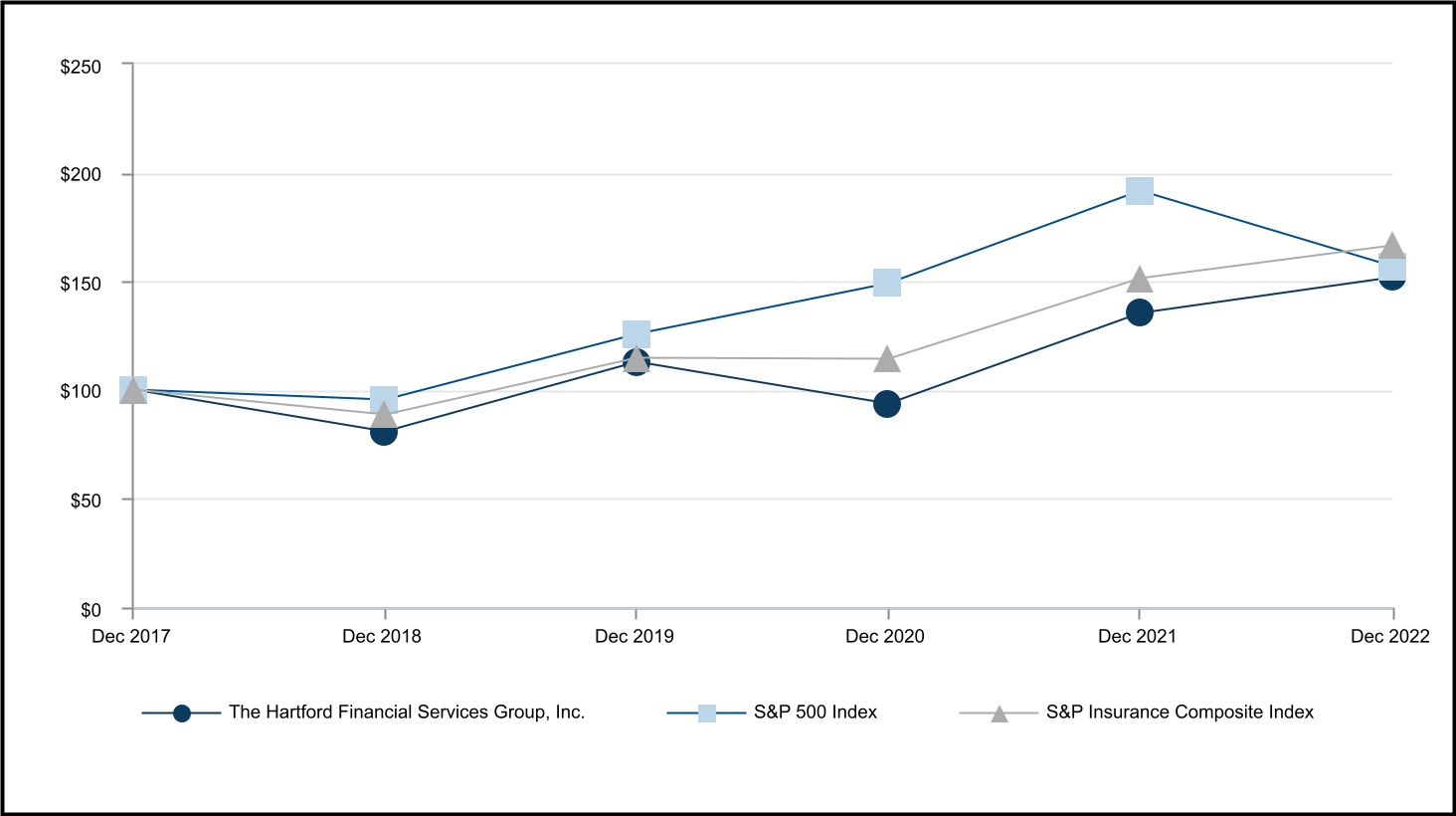Select the "S&P 500 Index" legend label

[816, 713]
